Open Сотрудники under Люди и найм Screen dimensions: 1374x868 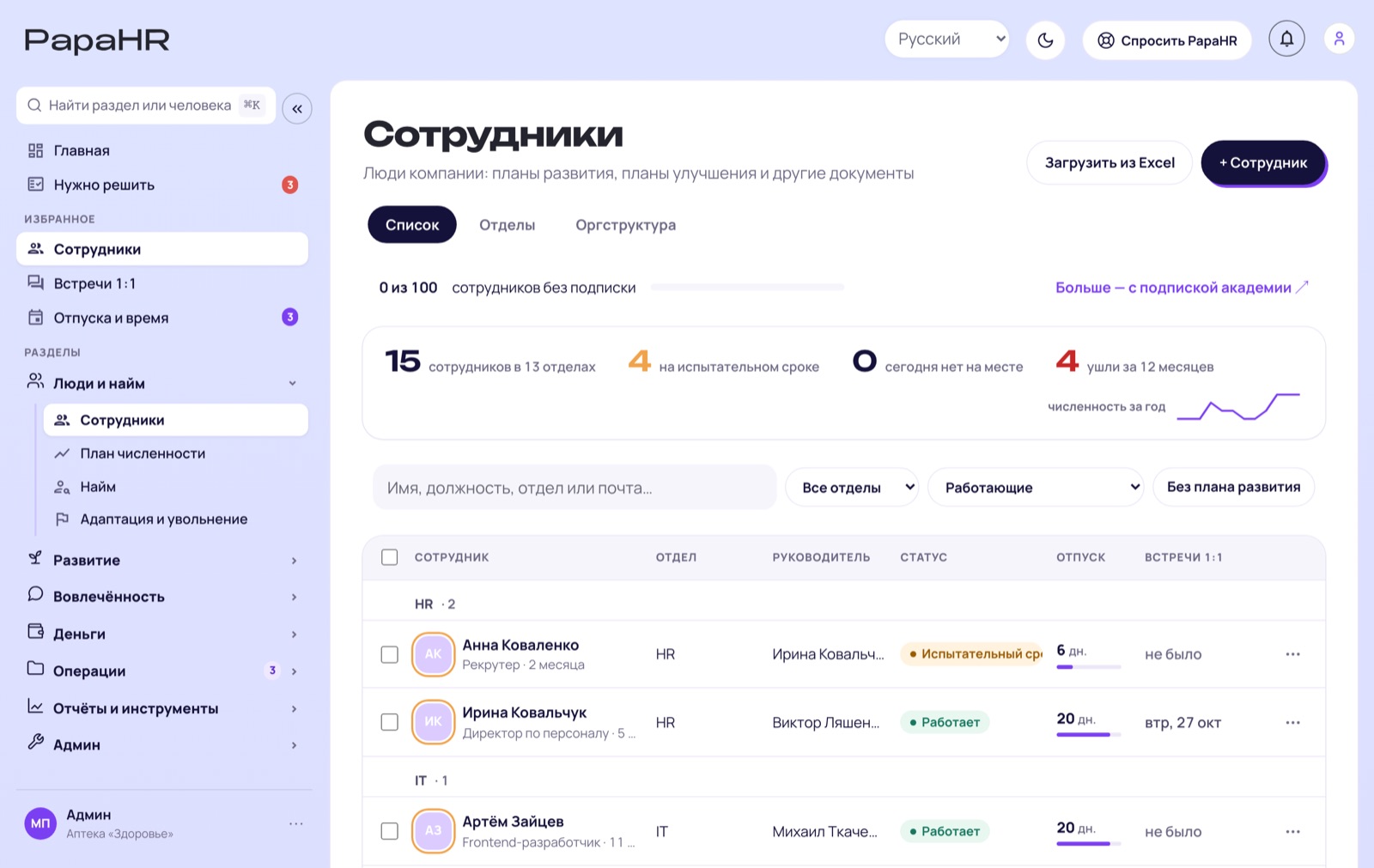pos(176,420)
